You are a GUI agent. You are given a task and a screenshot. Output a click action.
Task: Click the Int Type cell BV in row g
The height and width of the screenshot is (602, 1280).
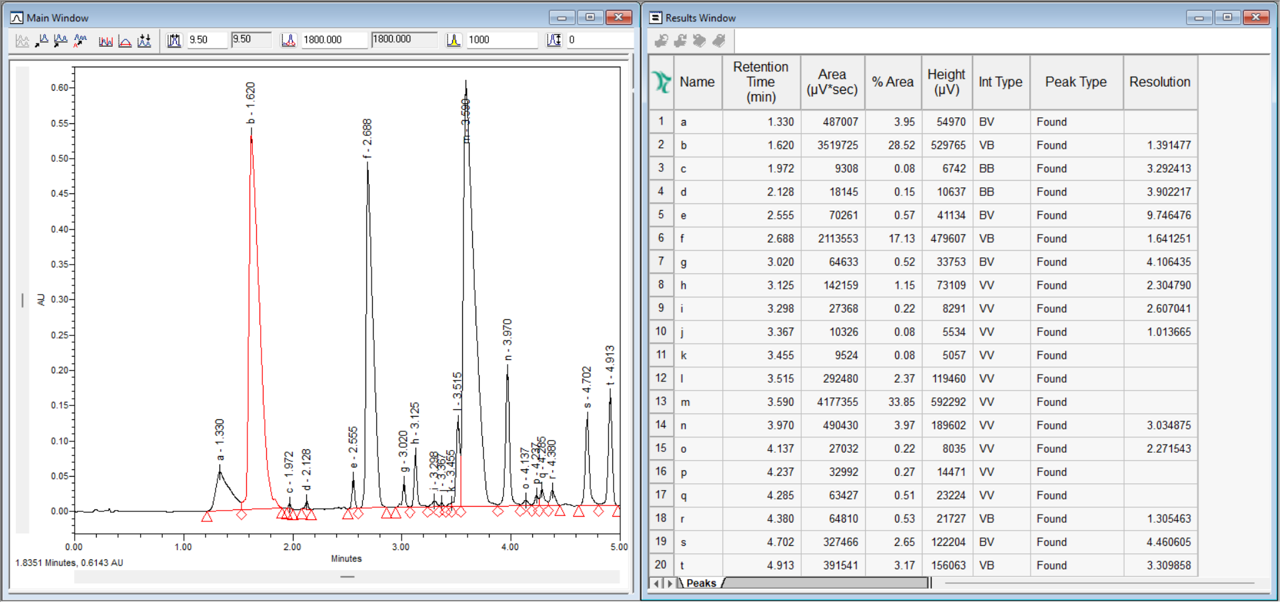[x=1001, y=262]
